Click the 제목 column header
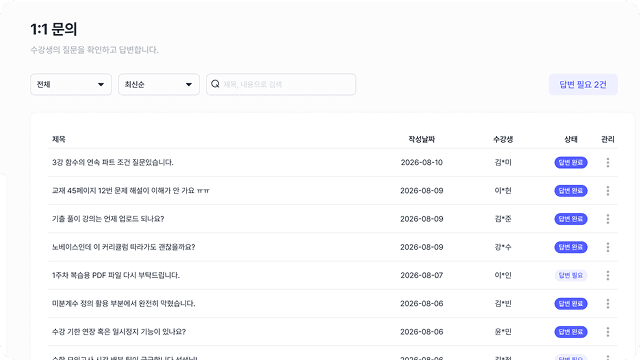This screenshot has height=360, width=640. tap(59, 139)
